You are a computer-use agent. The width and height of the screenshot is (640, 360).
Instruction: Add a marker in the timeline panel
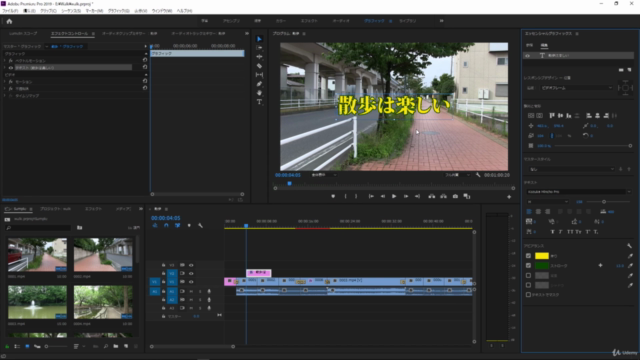189,225
